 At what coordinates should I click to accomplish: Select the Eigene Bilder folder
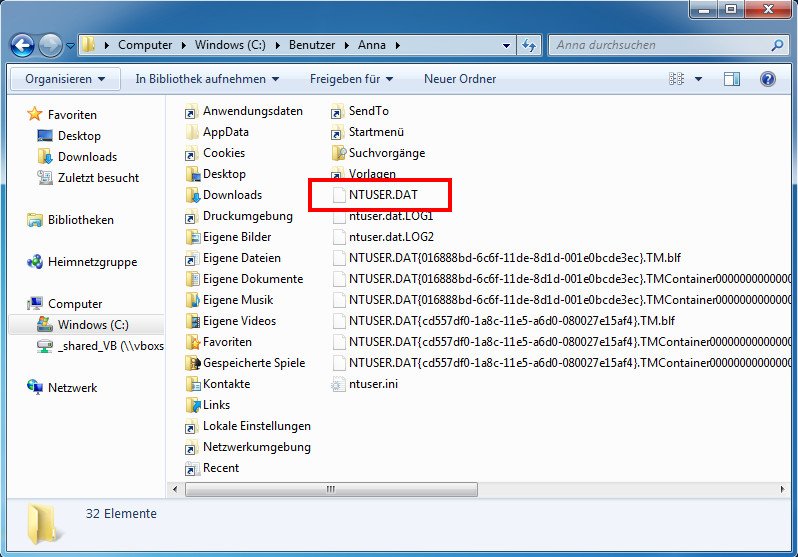pos(236,237)
